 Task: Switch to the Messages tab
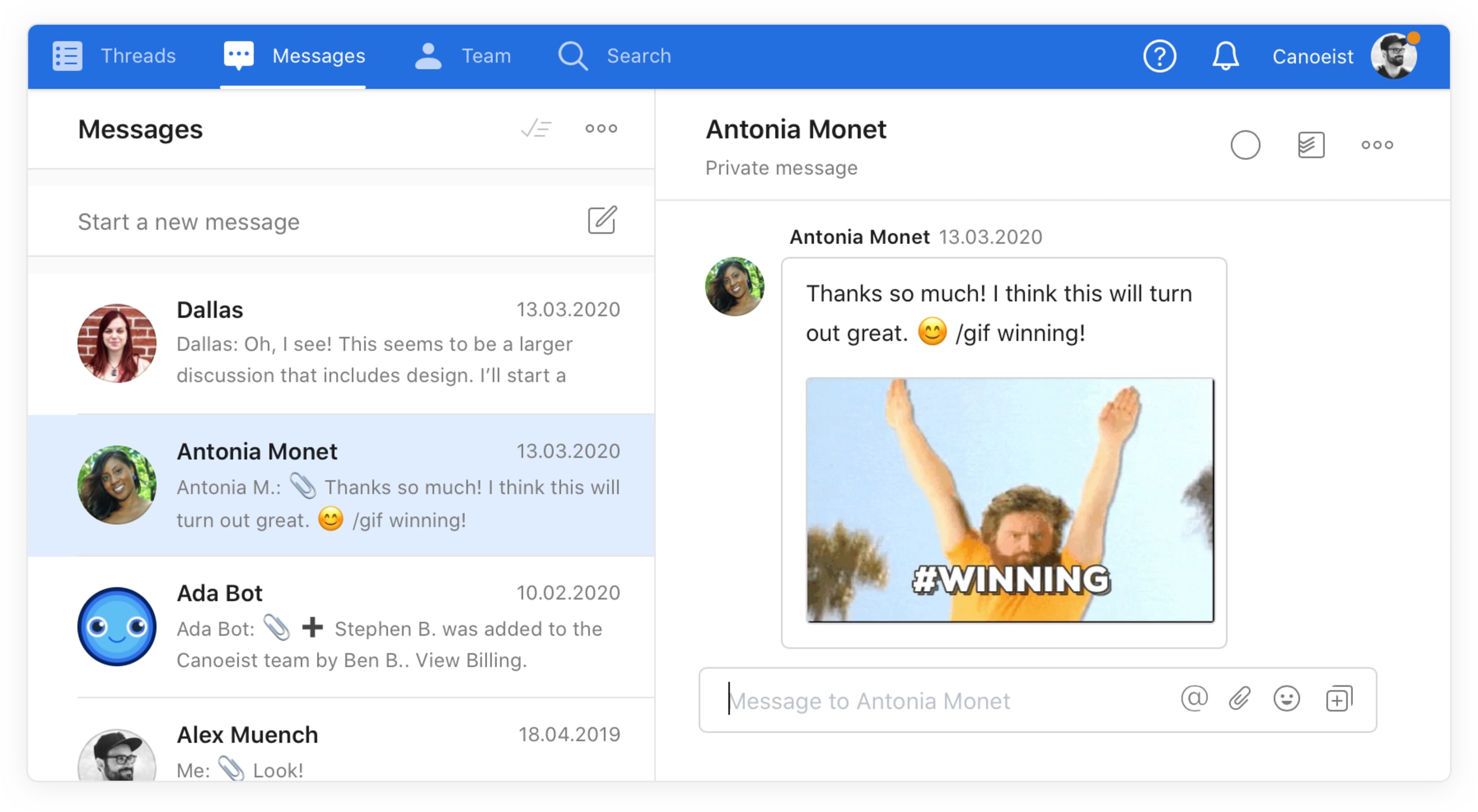[x=294, y=56]
